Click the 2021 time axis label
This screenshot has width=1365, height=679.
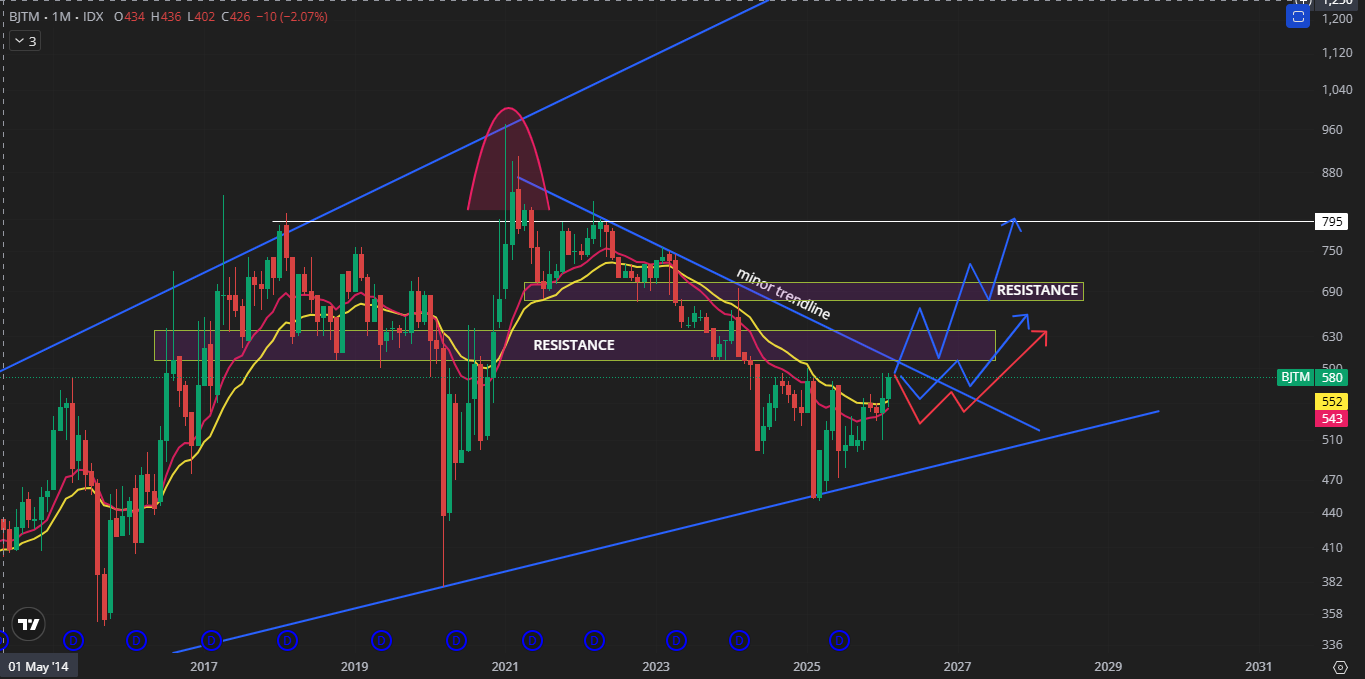pyautogui.click(x=505, y=666)
